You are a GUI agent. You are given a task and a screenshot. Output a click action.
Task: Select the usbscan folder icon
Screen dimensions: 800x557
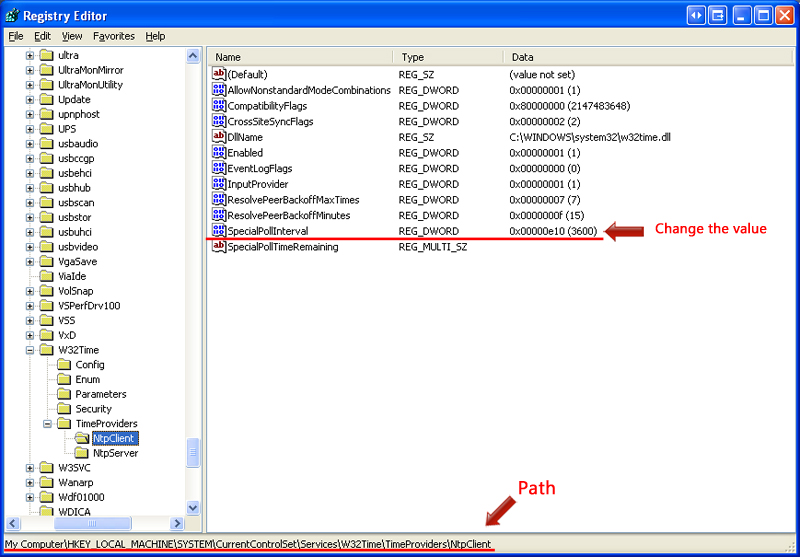(x=46, y=202)
